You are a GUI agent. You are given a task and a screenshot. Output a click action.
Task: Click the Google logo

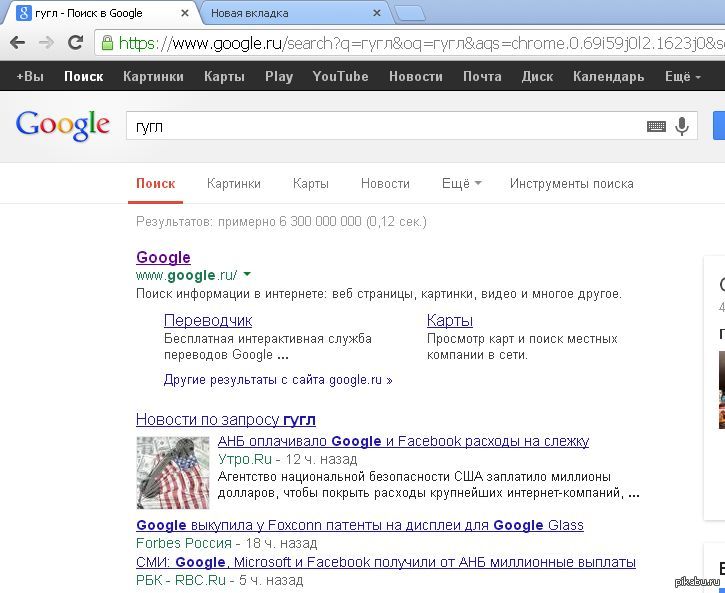[x=63, y=125]
